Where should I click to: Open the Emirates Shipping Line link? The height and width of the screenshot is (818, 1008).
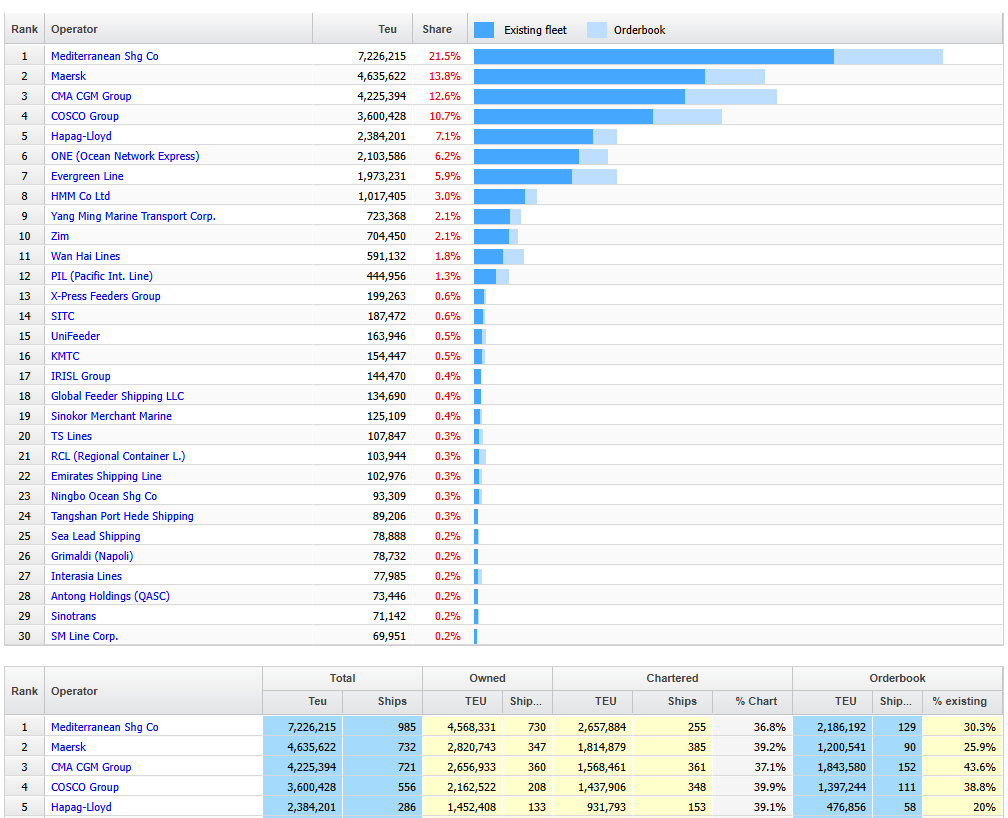tap(106, 476)
